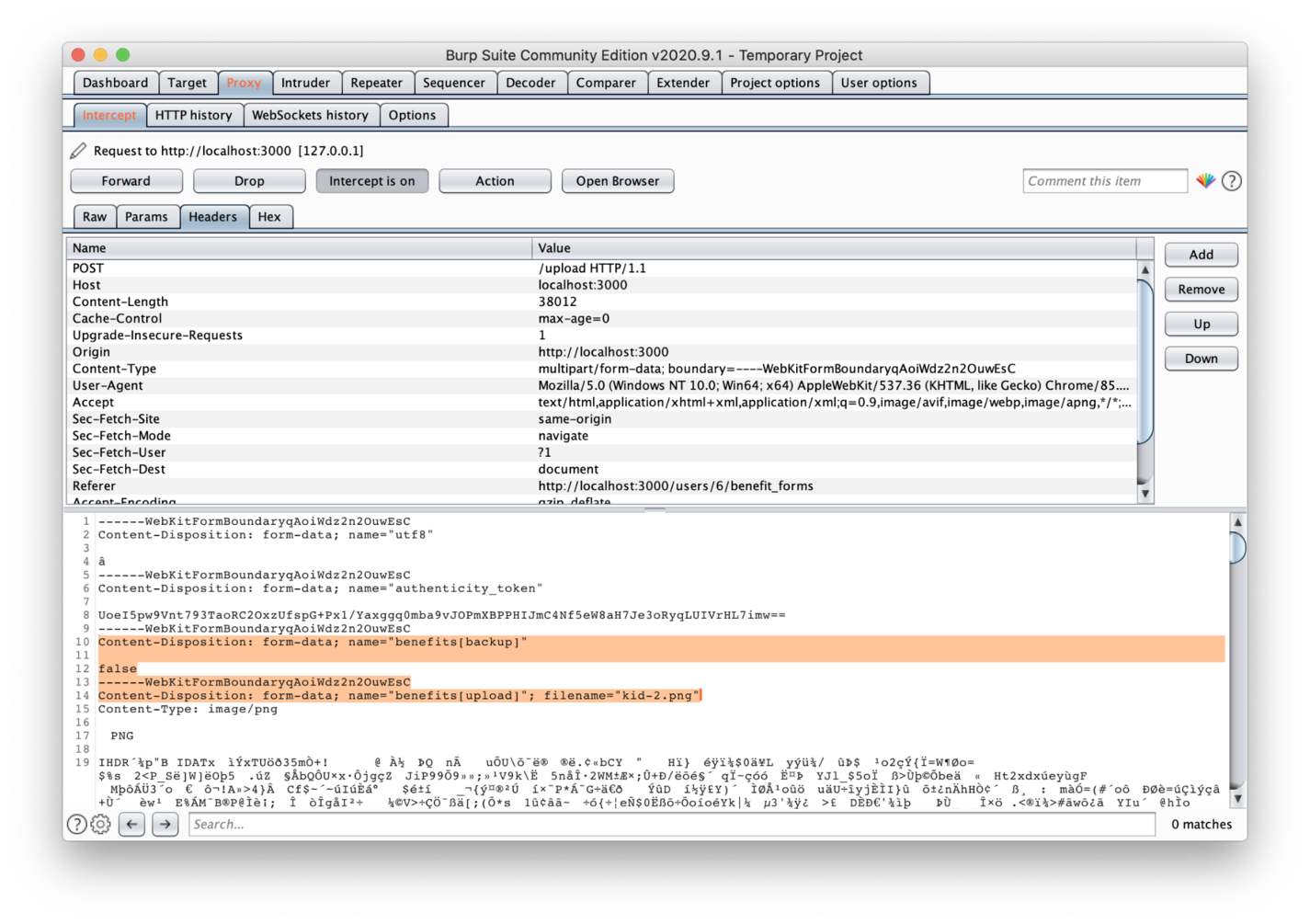
Task: Click the Add header button
Action: tap(1201, 255)
